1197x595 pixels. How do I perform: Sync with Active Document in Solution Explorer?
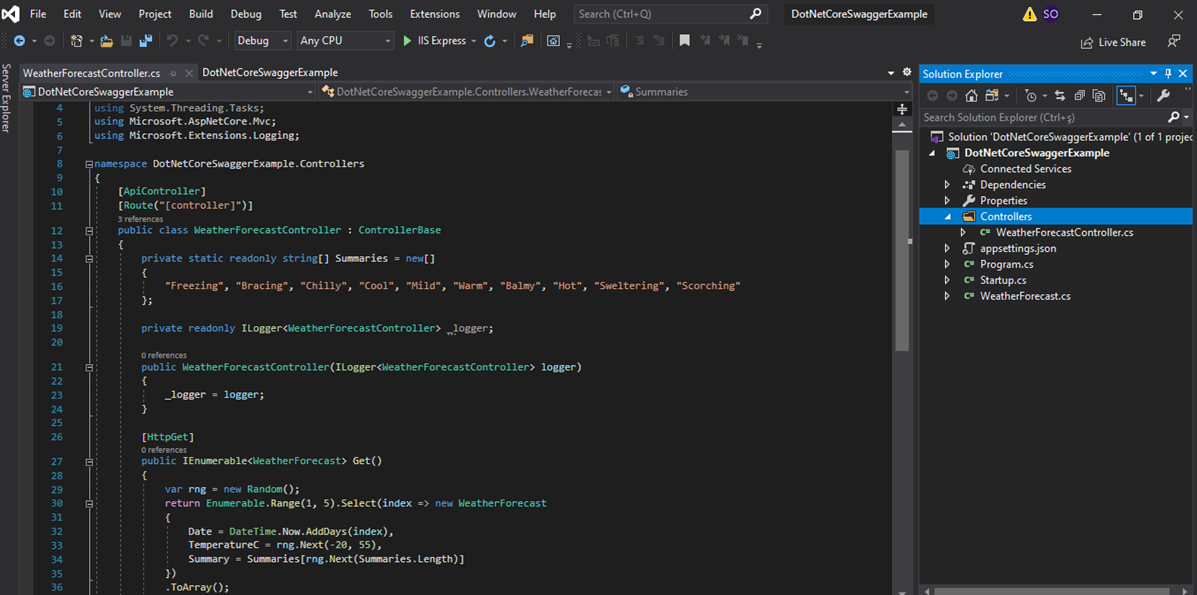pyautogui.click(x=1060, y=95)
